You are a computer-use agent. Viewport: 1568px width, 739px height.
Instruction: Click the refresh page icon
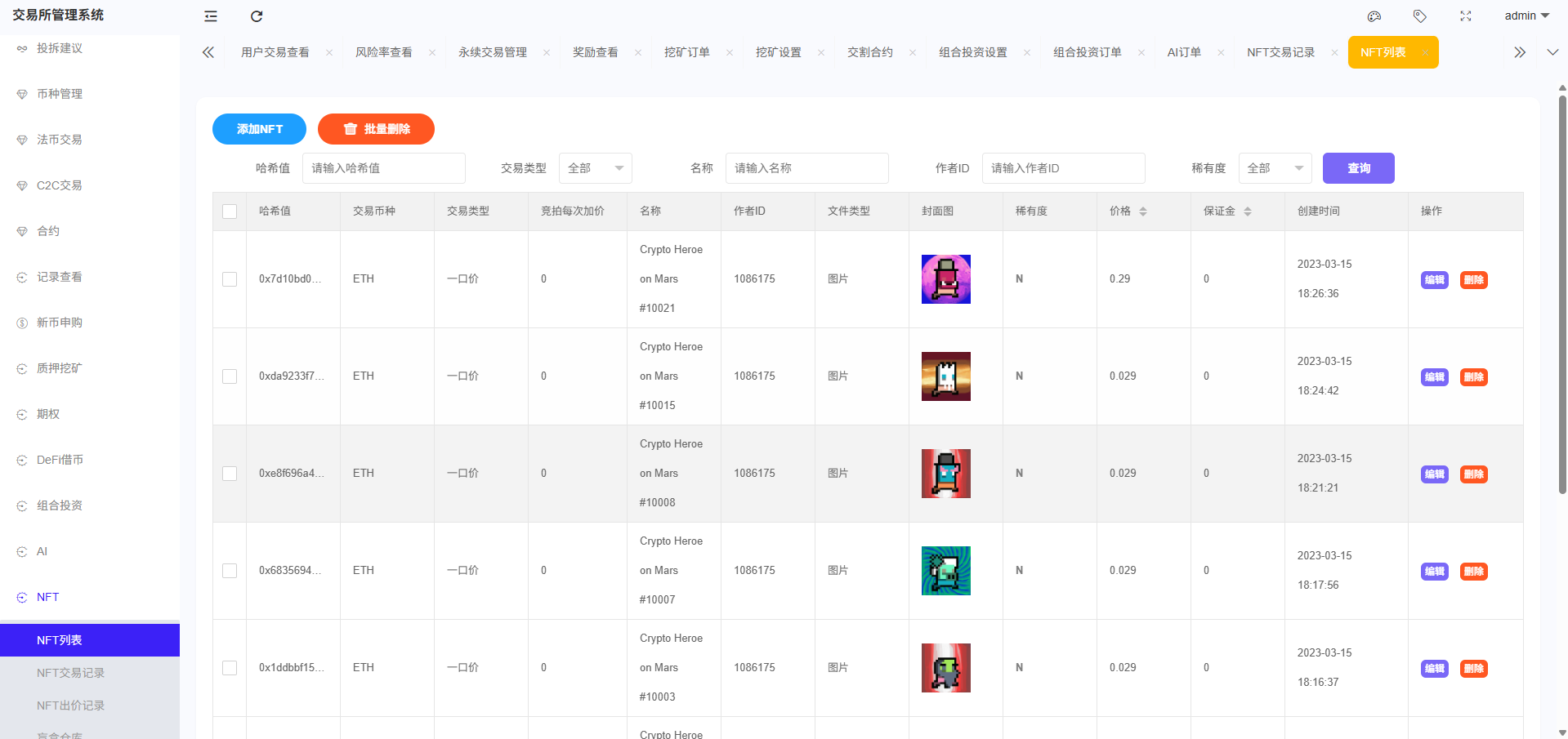tap(257, 16)
